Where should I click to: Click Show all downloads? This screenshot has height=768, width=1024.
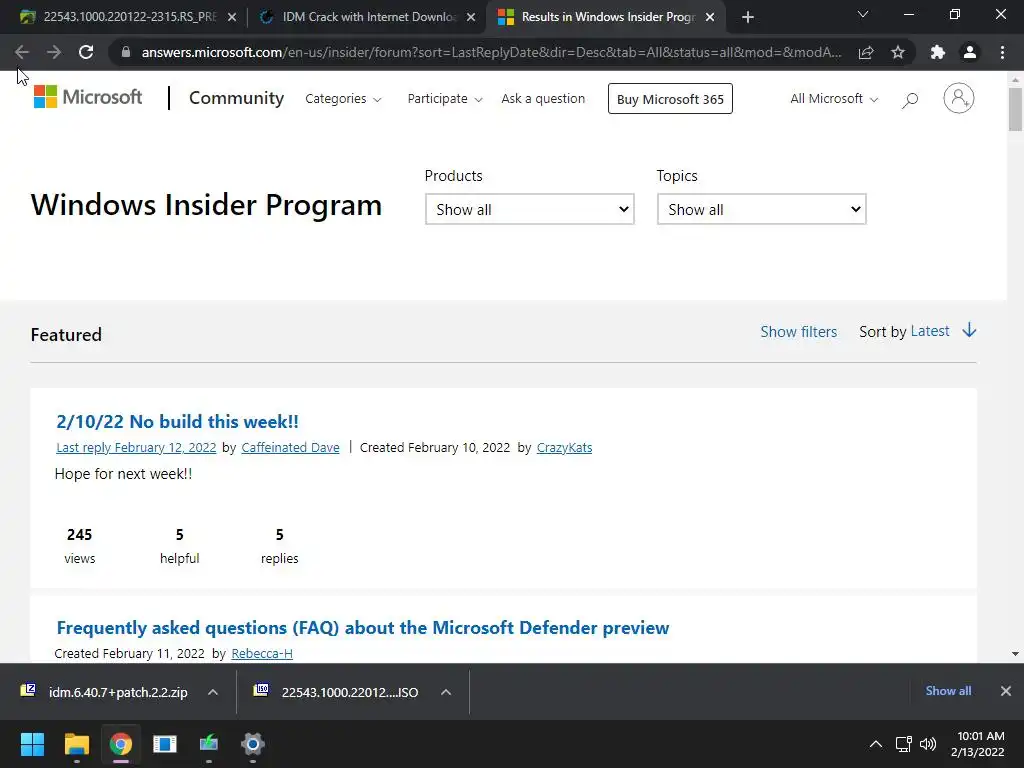coord(948,691)
